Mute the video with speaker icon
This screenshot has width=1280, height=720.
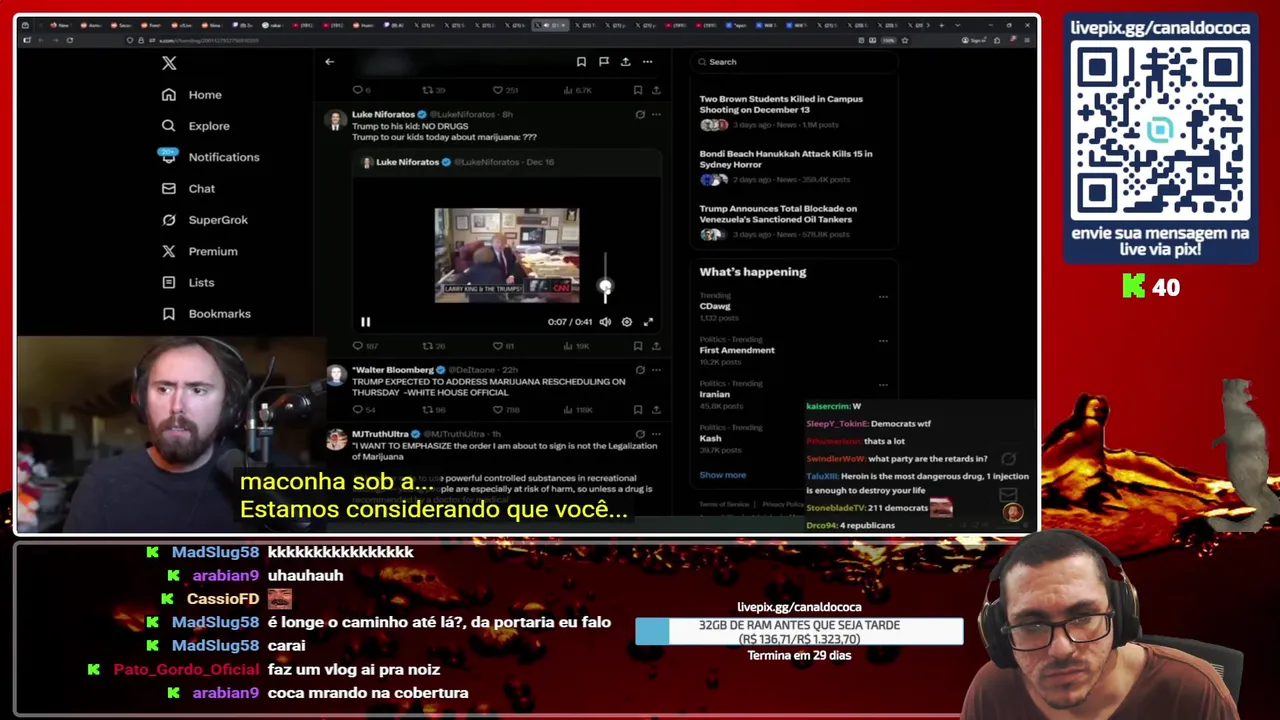pyautogui.click(x=605, y=322)
